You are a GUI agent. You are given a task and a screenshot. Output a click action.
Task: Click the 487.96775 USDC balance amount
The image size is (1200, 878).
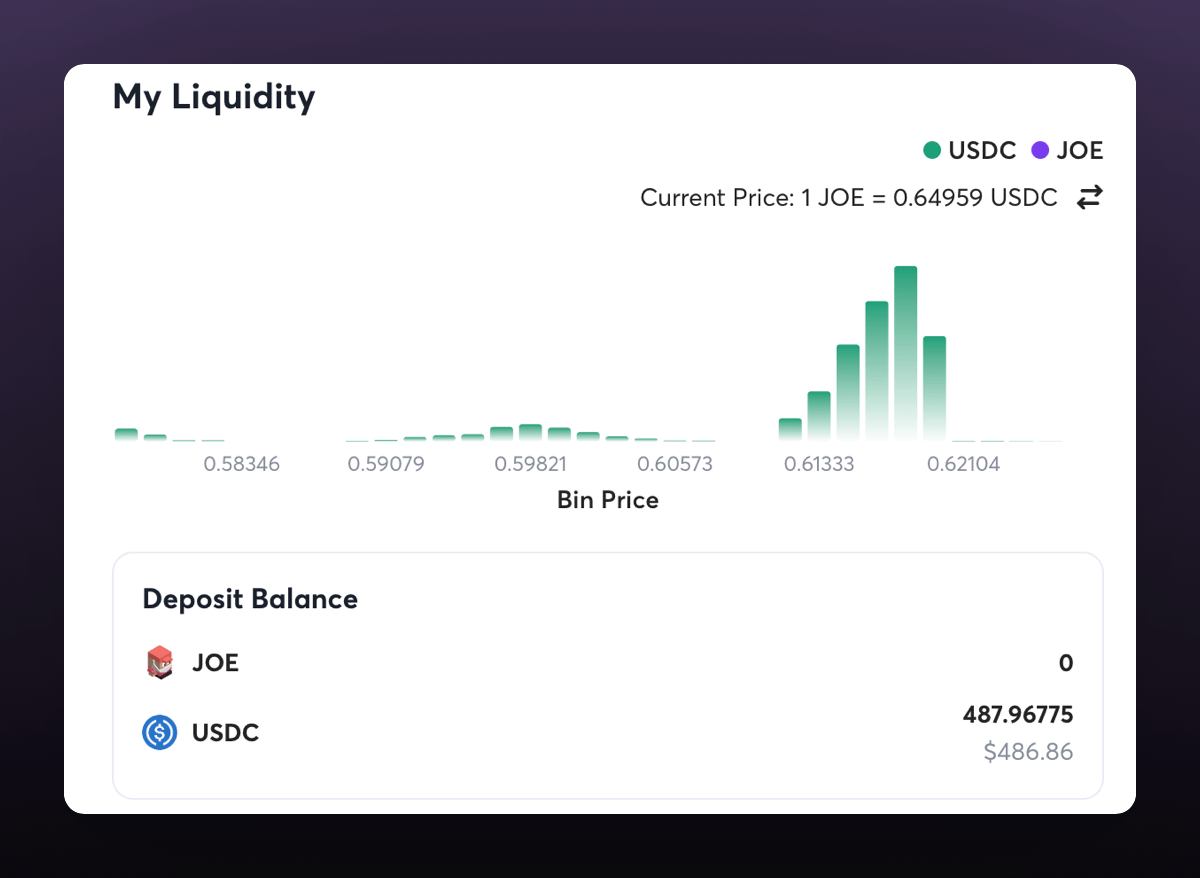pos(1018,715)
